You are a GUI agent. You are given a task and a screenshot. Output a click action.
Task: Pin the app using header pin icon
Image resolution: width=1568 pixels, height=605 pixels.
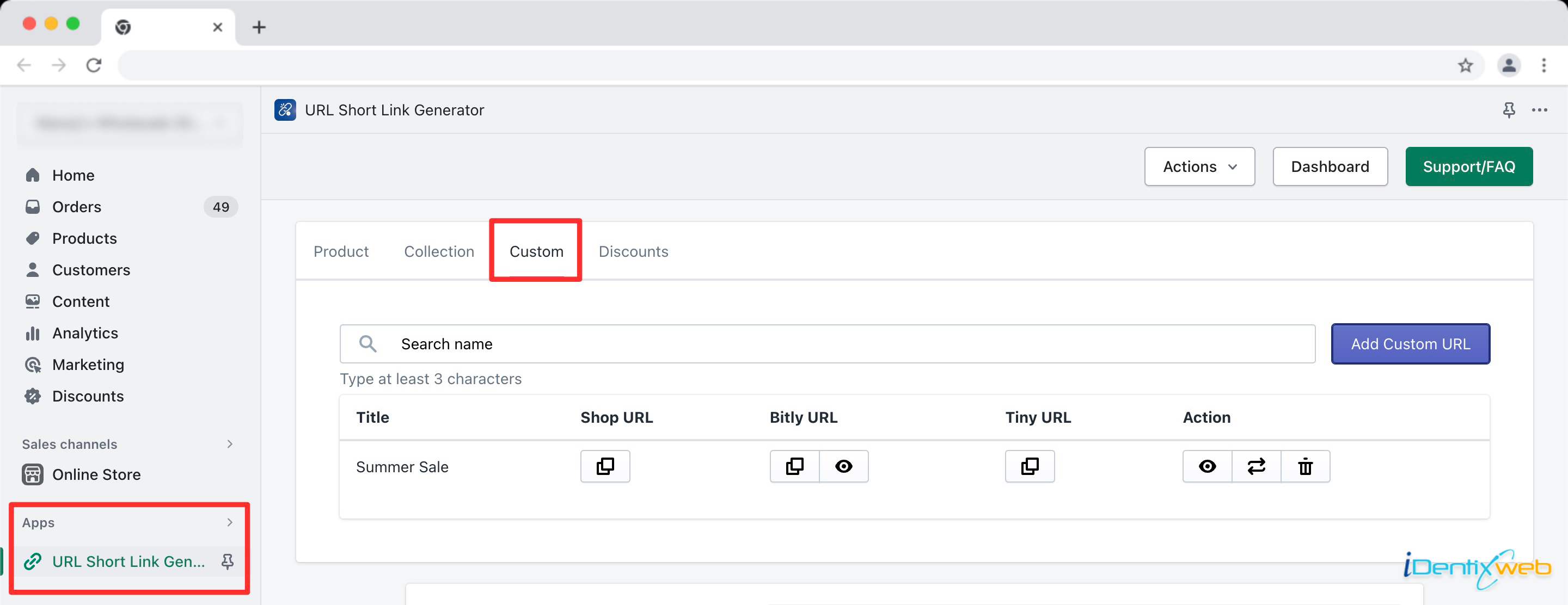(1509, 110)
